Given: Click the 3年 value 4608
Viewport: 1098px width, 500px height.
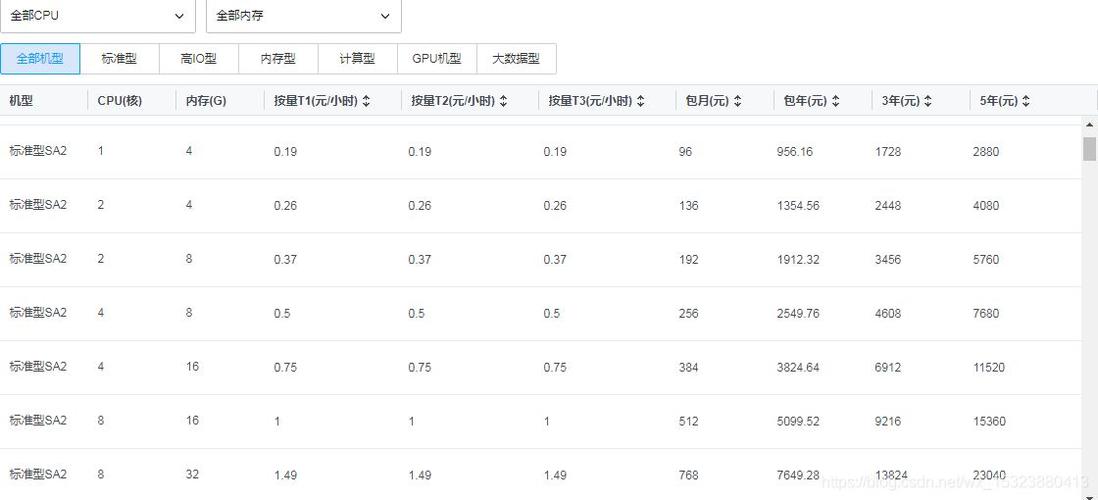Looking at the screenshot, I should coord(888,314).
